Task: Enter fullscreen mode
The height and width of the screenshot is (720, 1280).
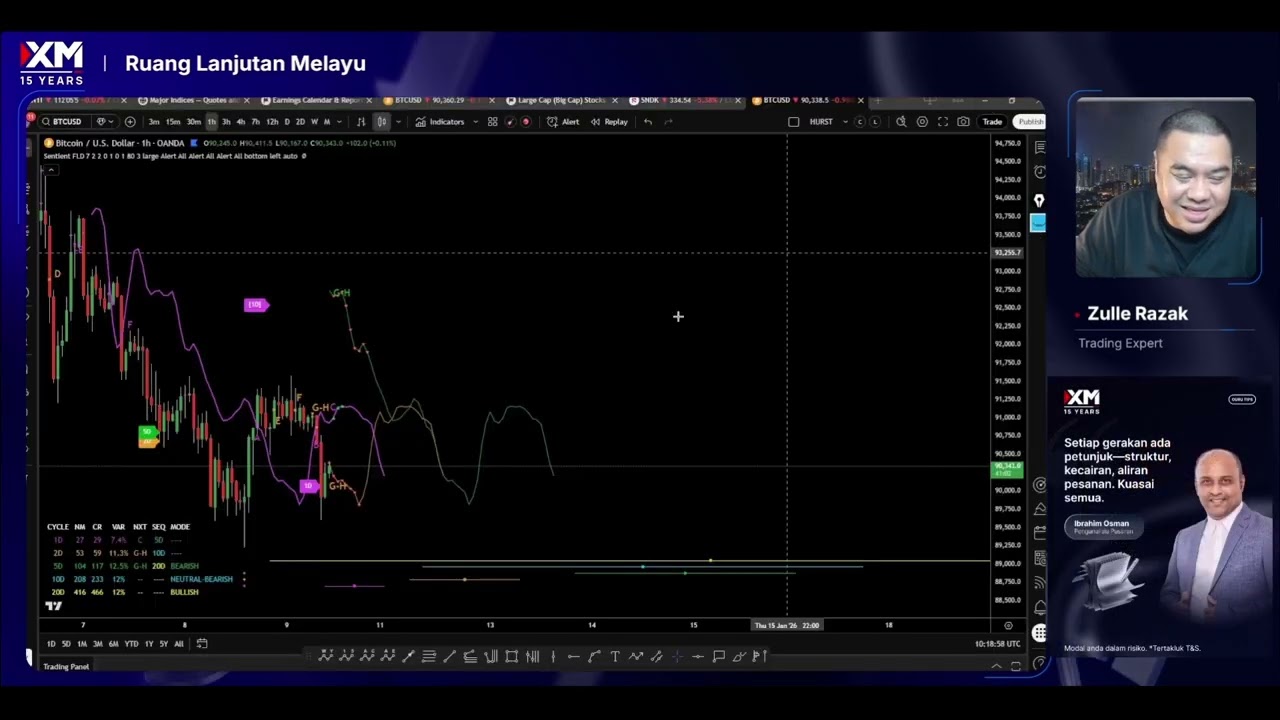Action: pos(943,122)
